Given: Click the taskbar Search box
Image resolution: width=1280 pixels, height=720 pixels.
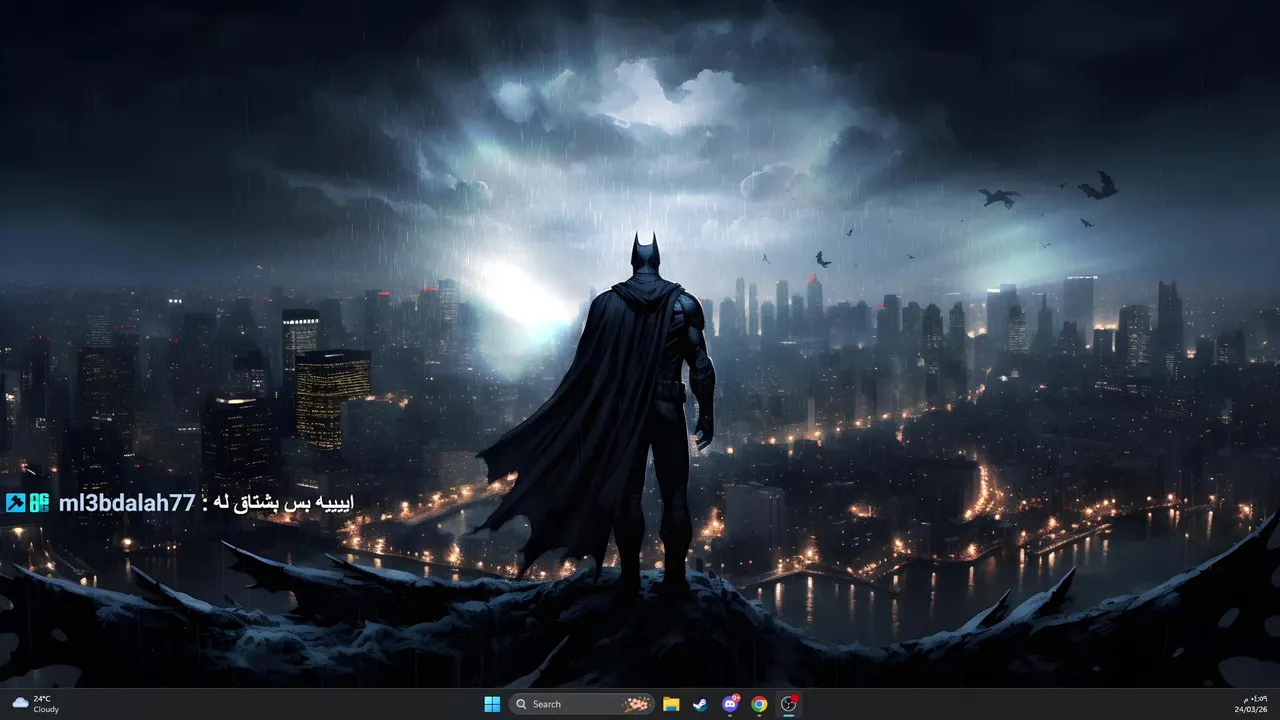Looking at the screenshot, I should (581, 704).
